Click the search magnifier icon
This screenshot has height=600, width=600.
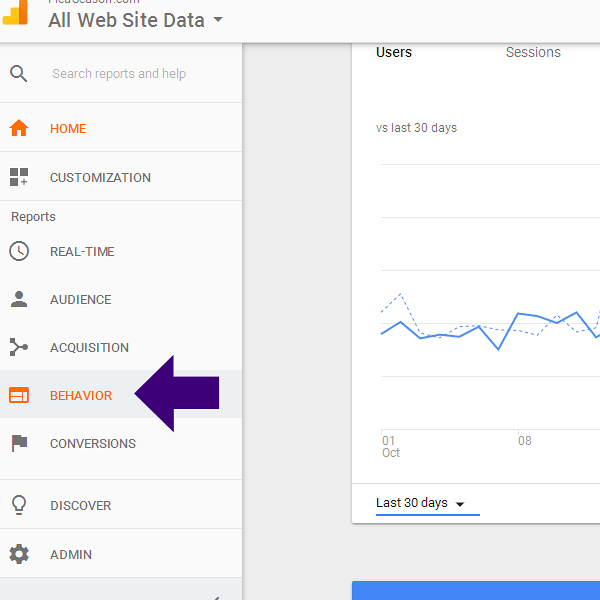click(18, 73)
